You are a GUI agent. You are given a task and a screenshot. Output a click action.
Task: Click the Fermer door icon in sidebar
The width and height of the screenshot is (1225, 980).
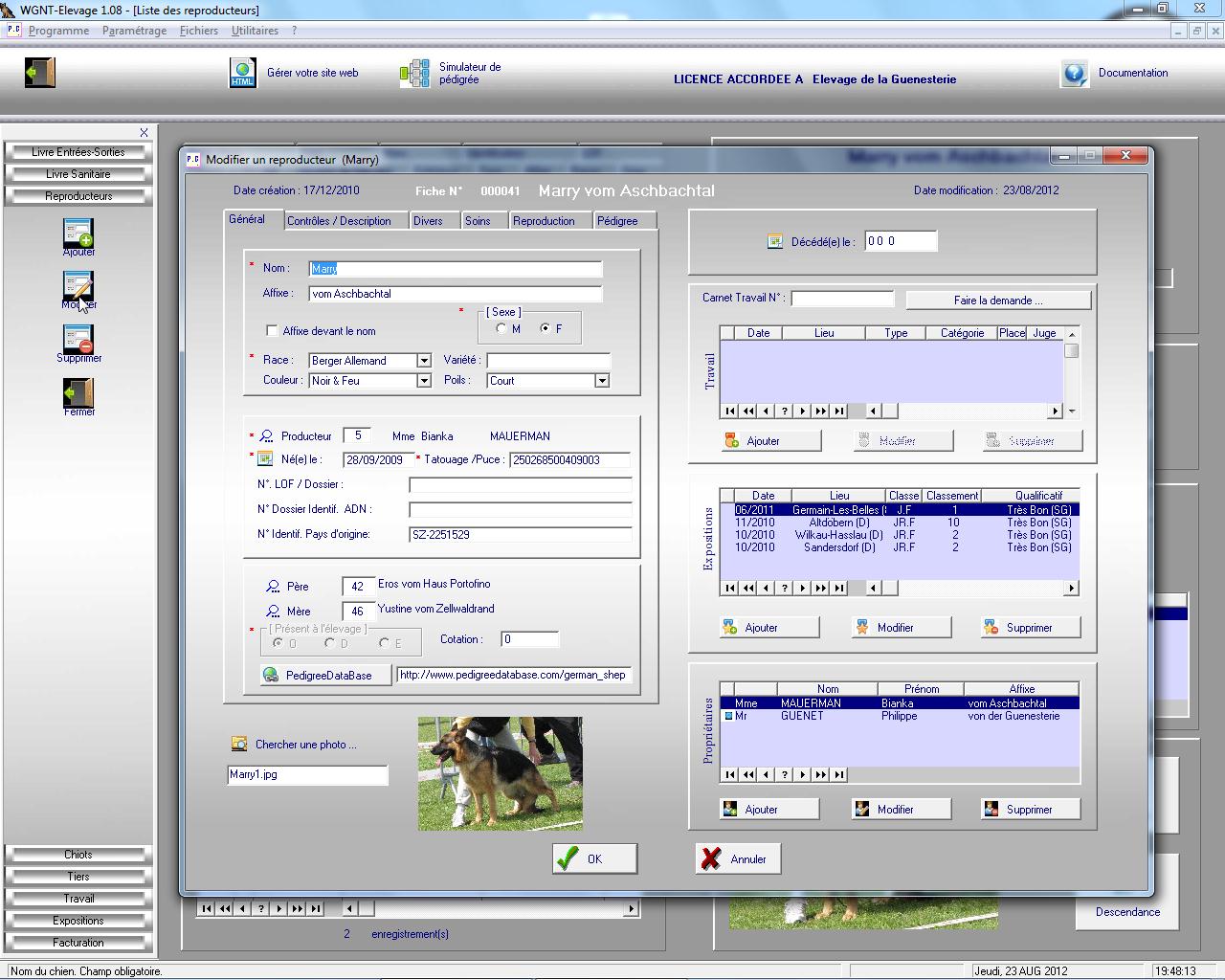(x=78, y=393)
